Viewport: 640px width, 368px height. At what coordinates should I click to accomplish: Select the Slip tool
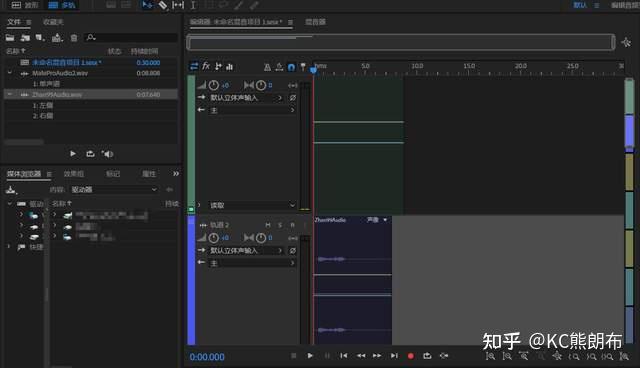[178, 5]
